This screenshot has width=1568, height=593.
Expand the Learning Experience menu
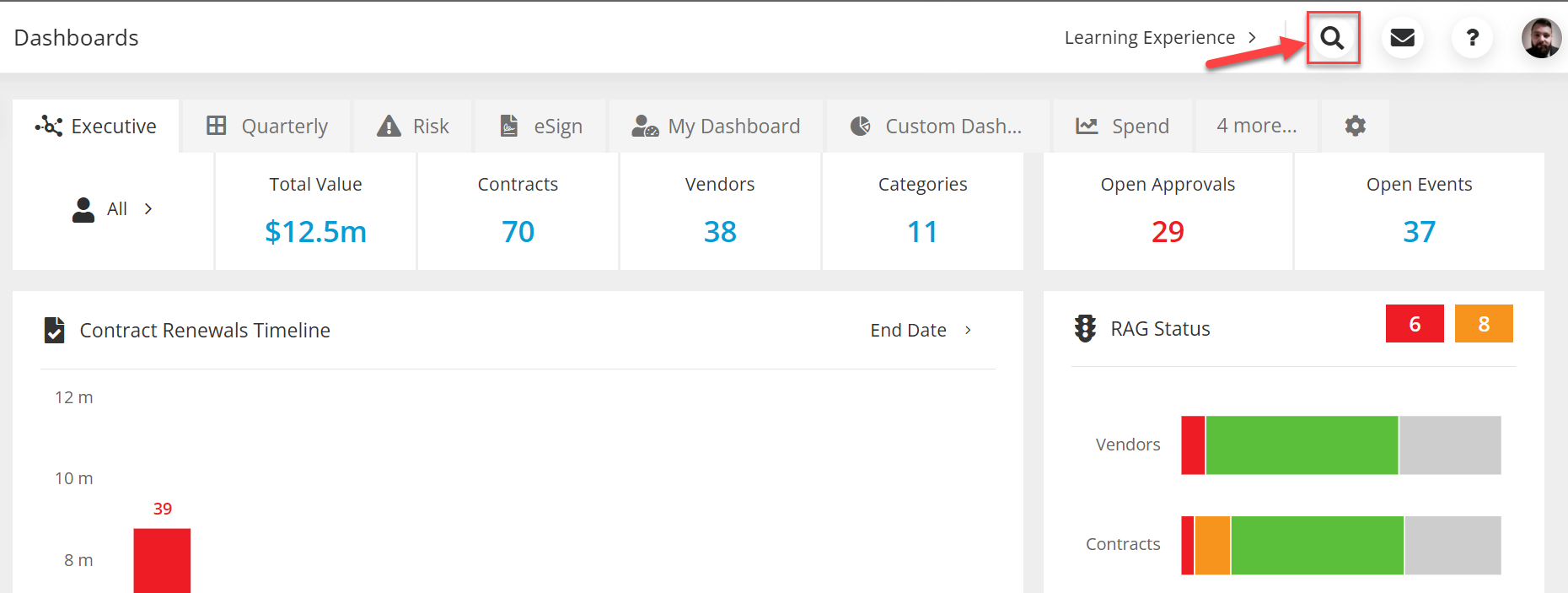(x=1160, y=38)
